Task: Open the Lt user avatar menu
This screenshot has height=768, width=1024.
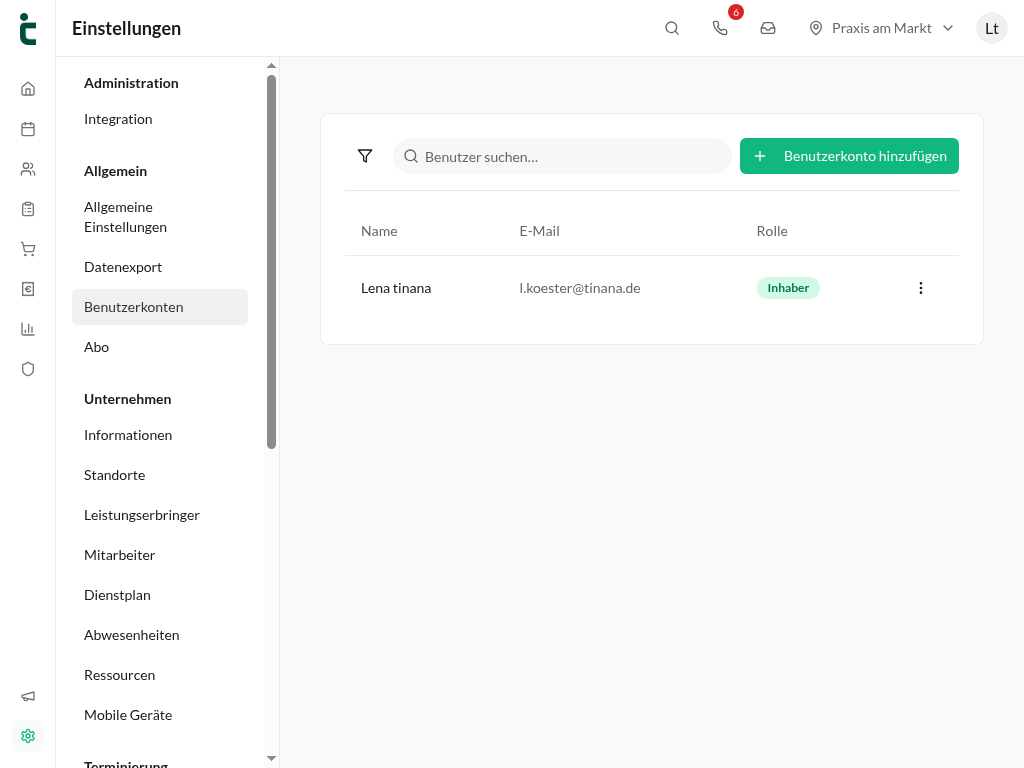Action: (x=991, y=28)
